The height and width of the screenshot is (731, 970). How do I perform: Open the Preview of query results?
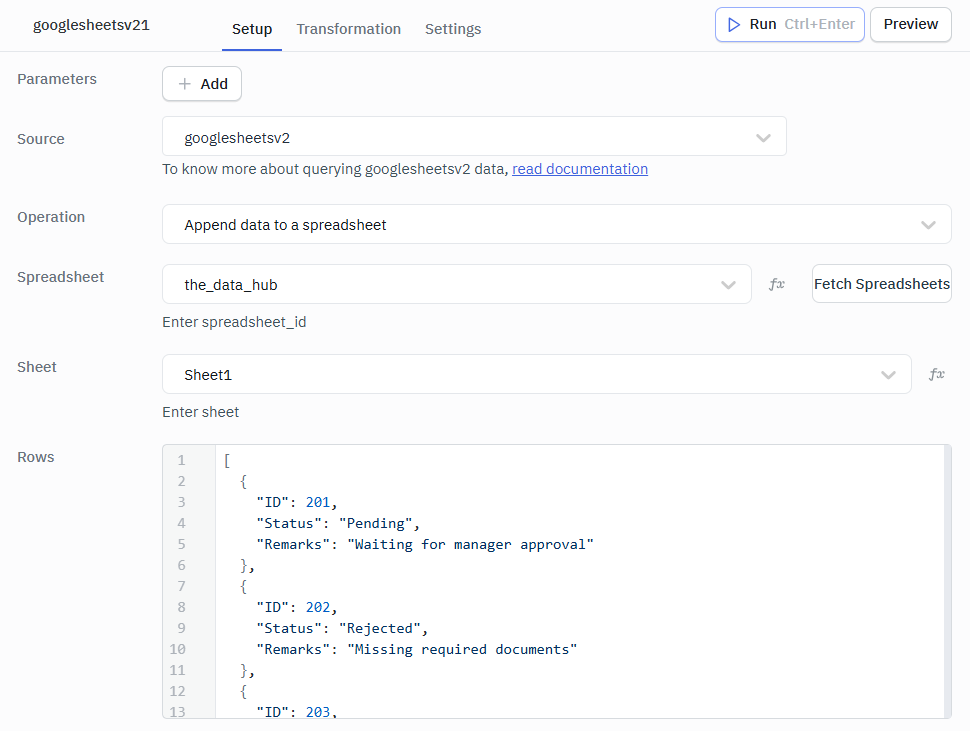click(x=910, y=25)
